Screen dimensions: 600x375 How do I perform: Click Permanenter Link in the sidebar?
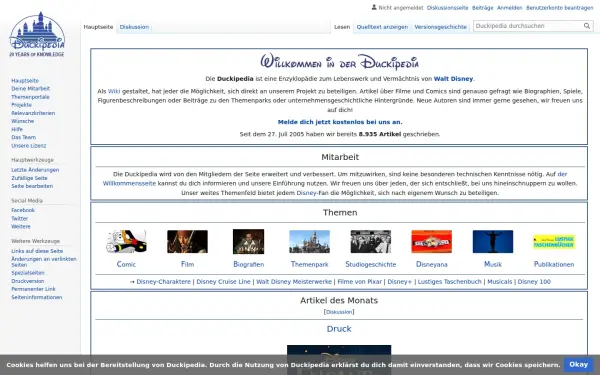point(33,289)
